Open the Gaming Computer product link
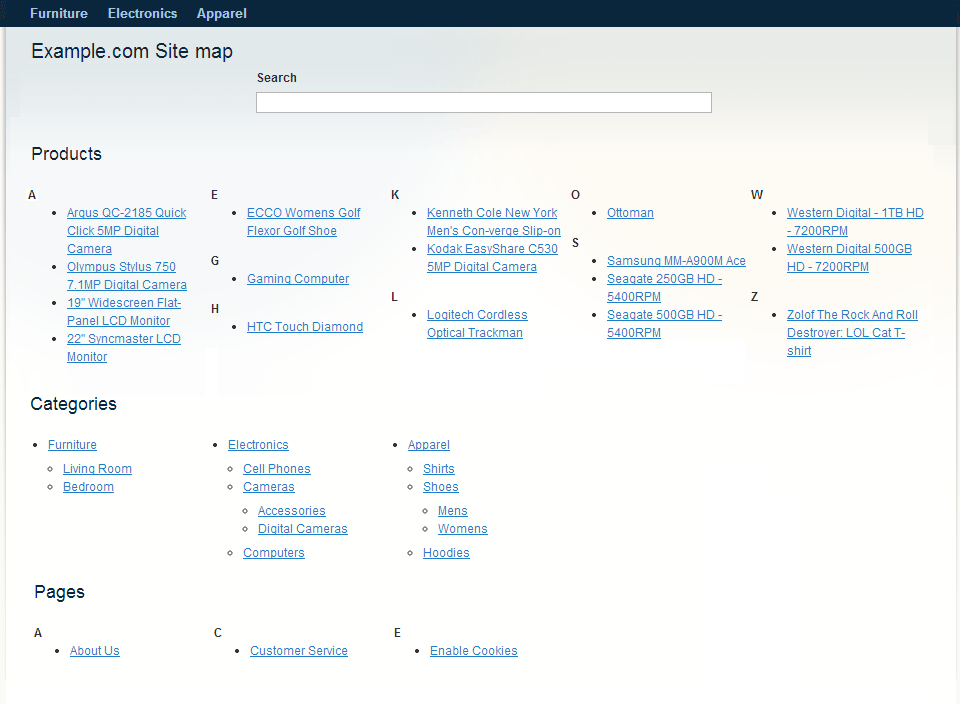The image size is (960, 704). click(x=298, y=279)
